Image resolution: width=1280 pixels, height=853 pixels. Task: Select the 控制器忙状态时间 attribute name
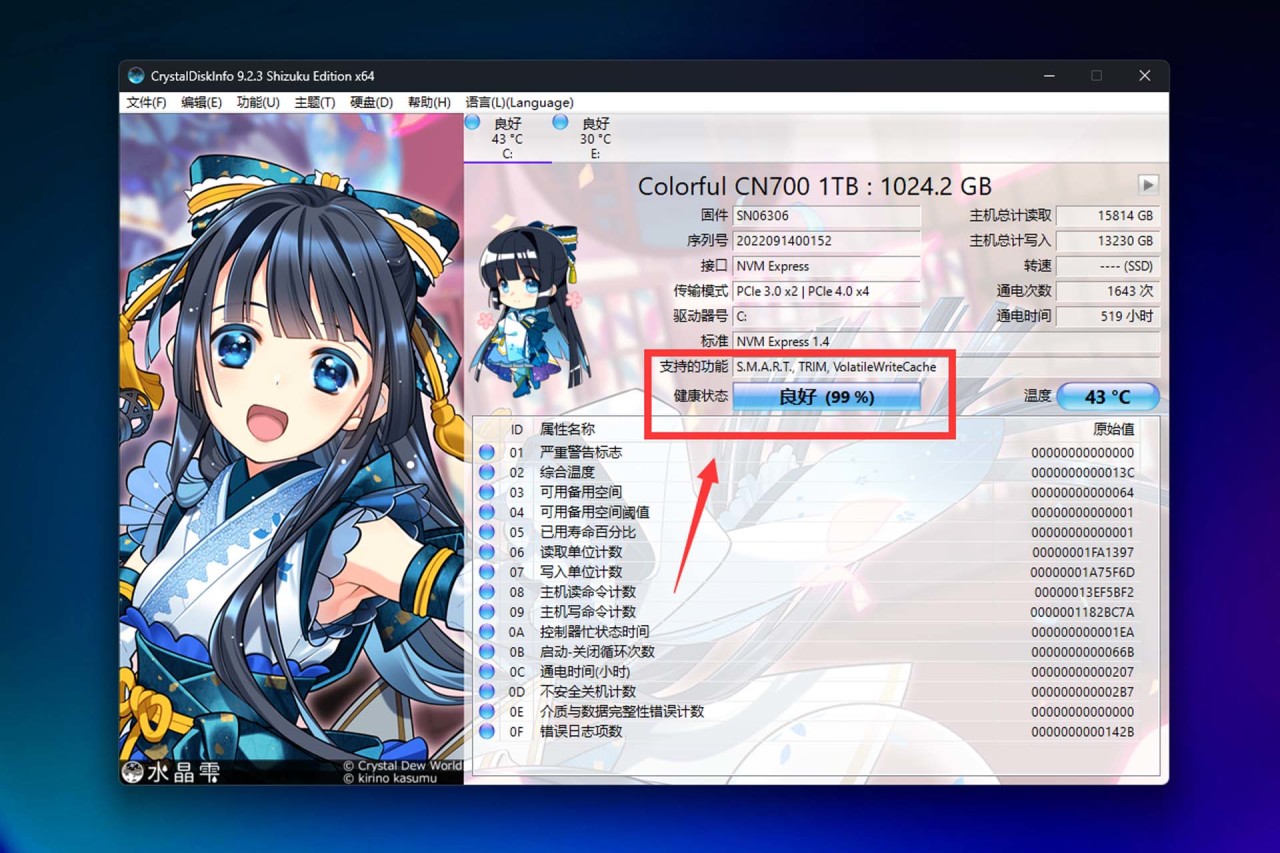coord(595,632)
